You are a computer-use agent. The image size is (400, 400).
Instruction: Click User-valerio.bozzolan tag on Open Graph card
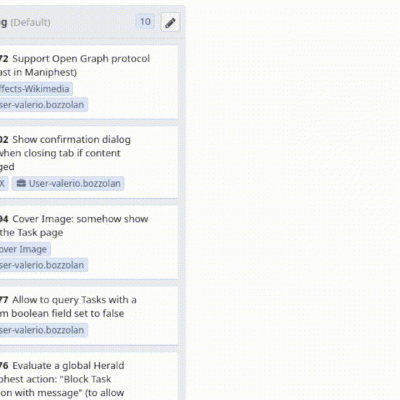pos(42,105)
